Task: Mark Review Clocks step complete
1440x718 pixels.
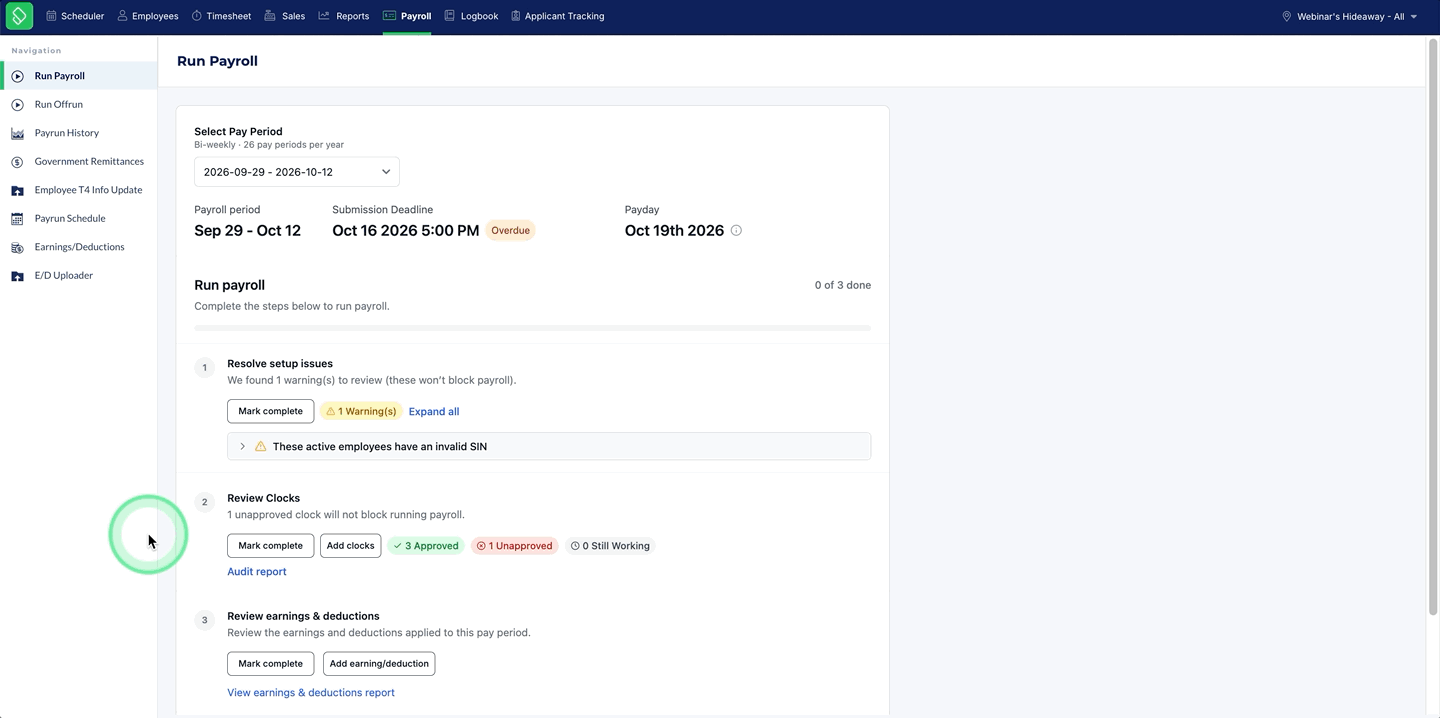Action: [x=270, y=546]
